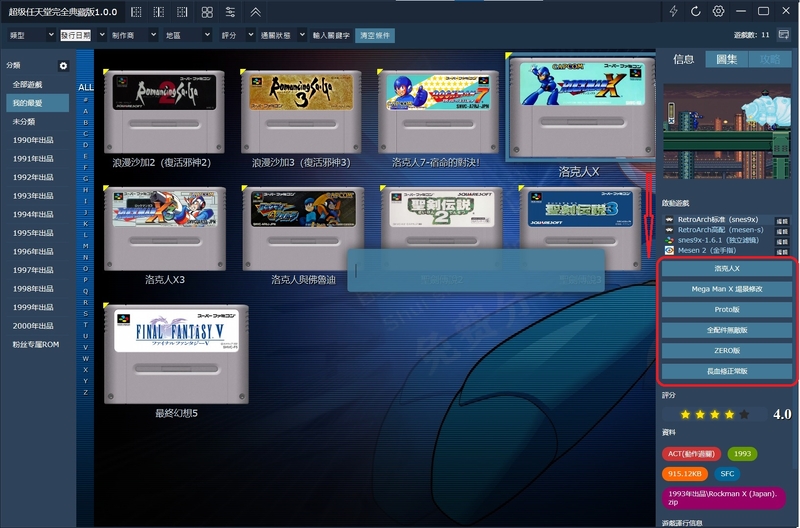
Task: Open settings via the title bar gear
Action: point(718,11)
